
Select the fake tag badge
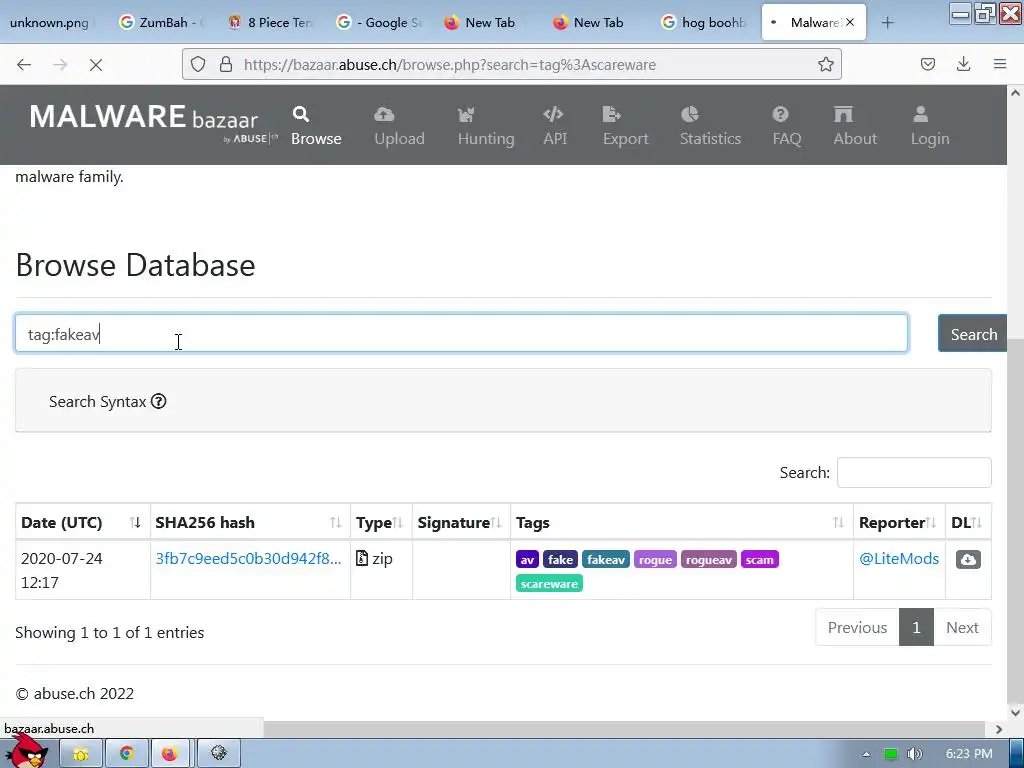coord(560,560)
